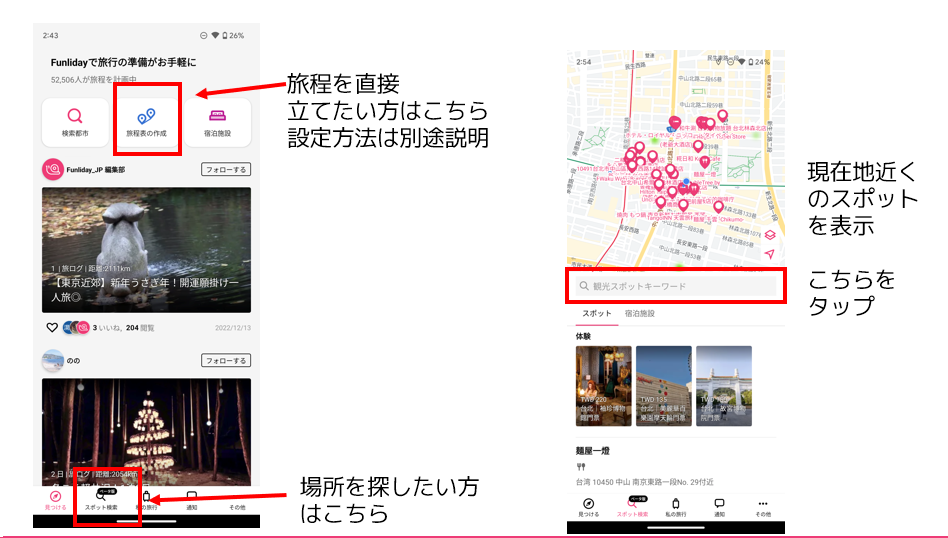Screen dimensions: 948x538
Task: Tap the current-location arrow icon on map
Action: [x=769, y=255]
